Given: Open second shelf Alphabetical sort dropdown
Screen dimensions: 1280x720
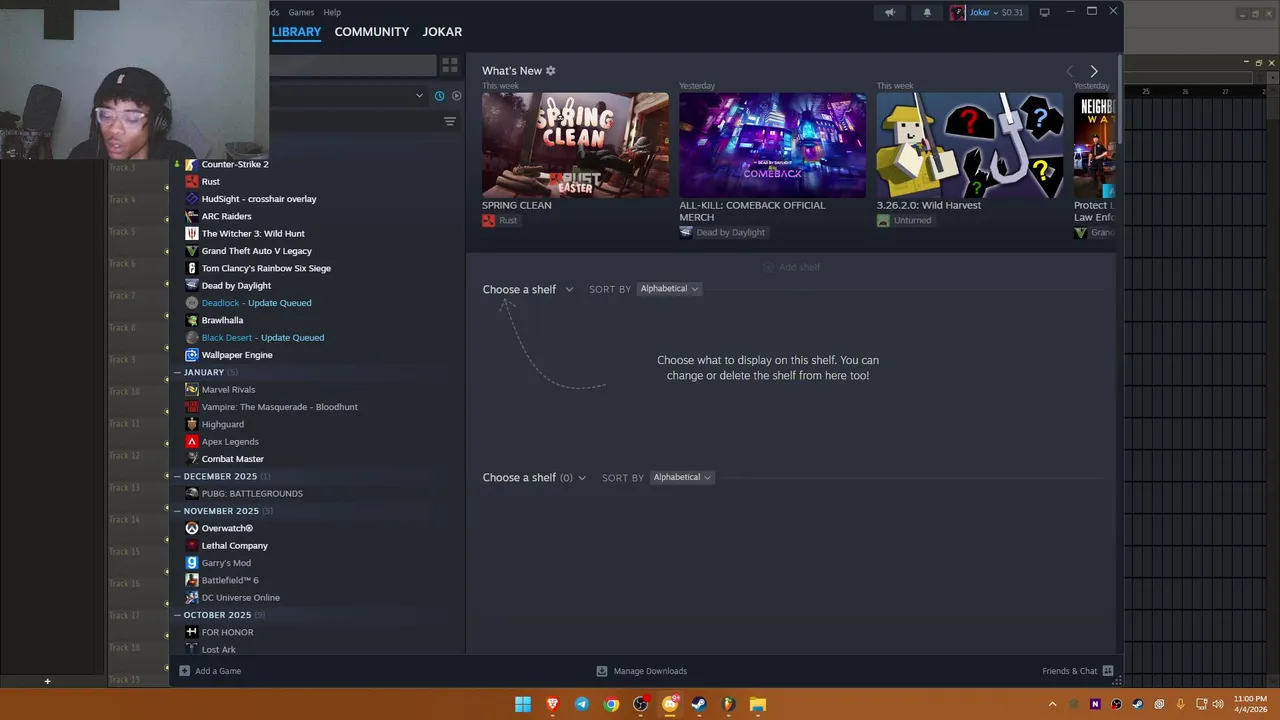Looking at the screenshot, I should [682, 478].
